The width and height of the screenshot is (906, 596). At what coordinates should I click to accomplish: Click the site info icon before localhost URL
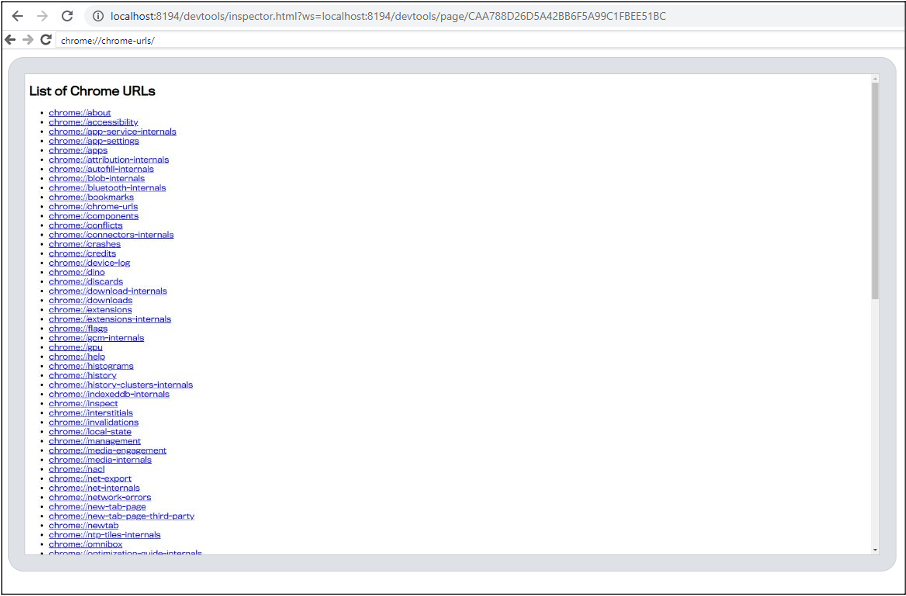[98, 16]
